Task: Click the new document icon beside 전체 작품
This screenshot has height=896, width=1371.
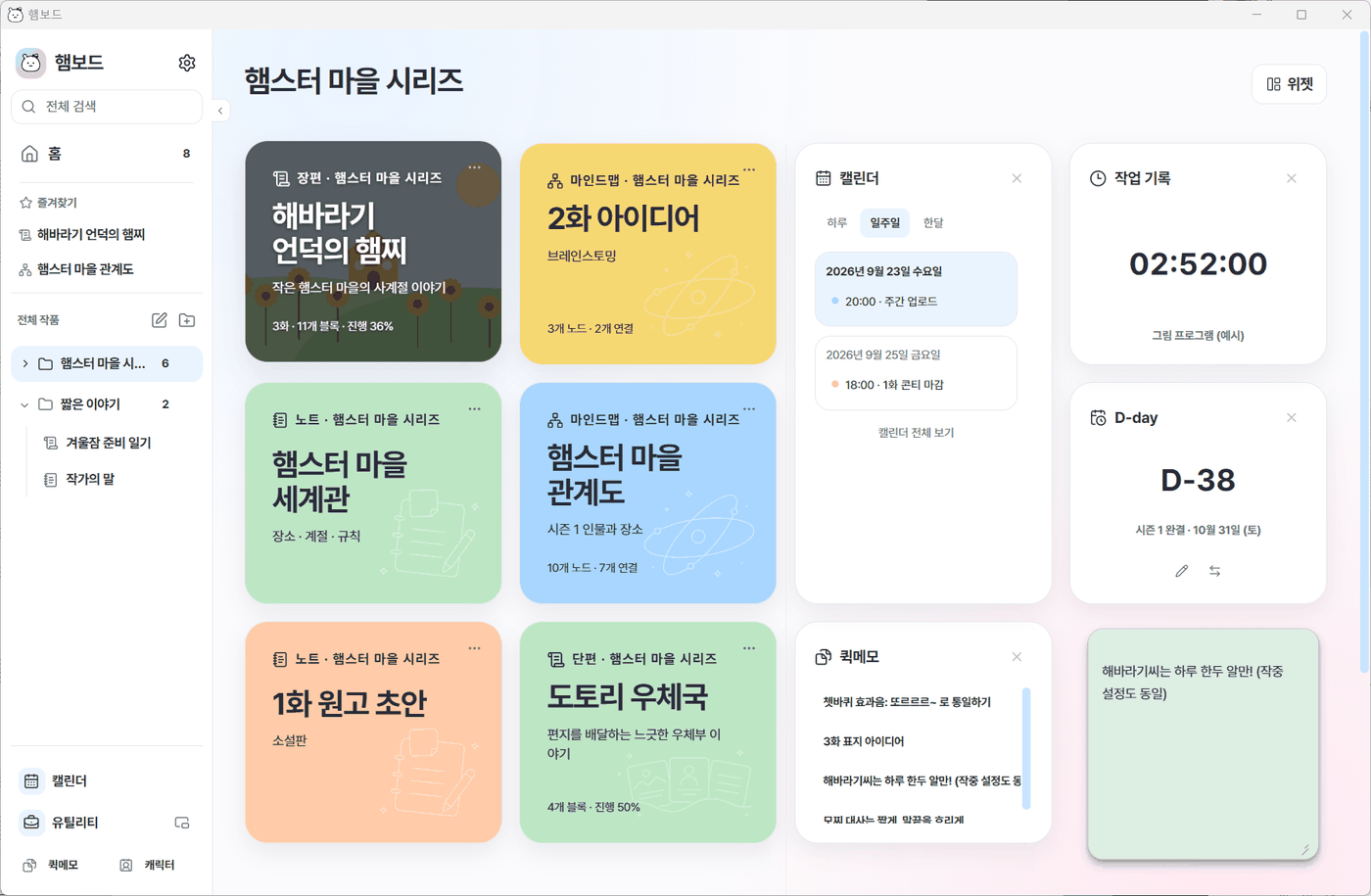Action: [x=160, y=320]
